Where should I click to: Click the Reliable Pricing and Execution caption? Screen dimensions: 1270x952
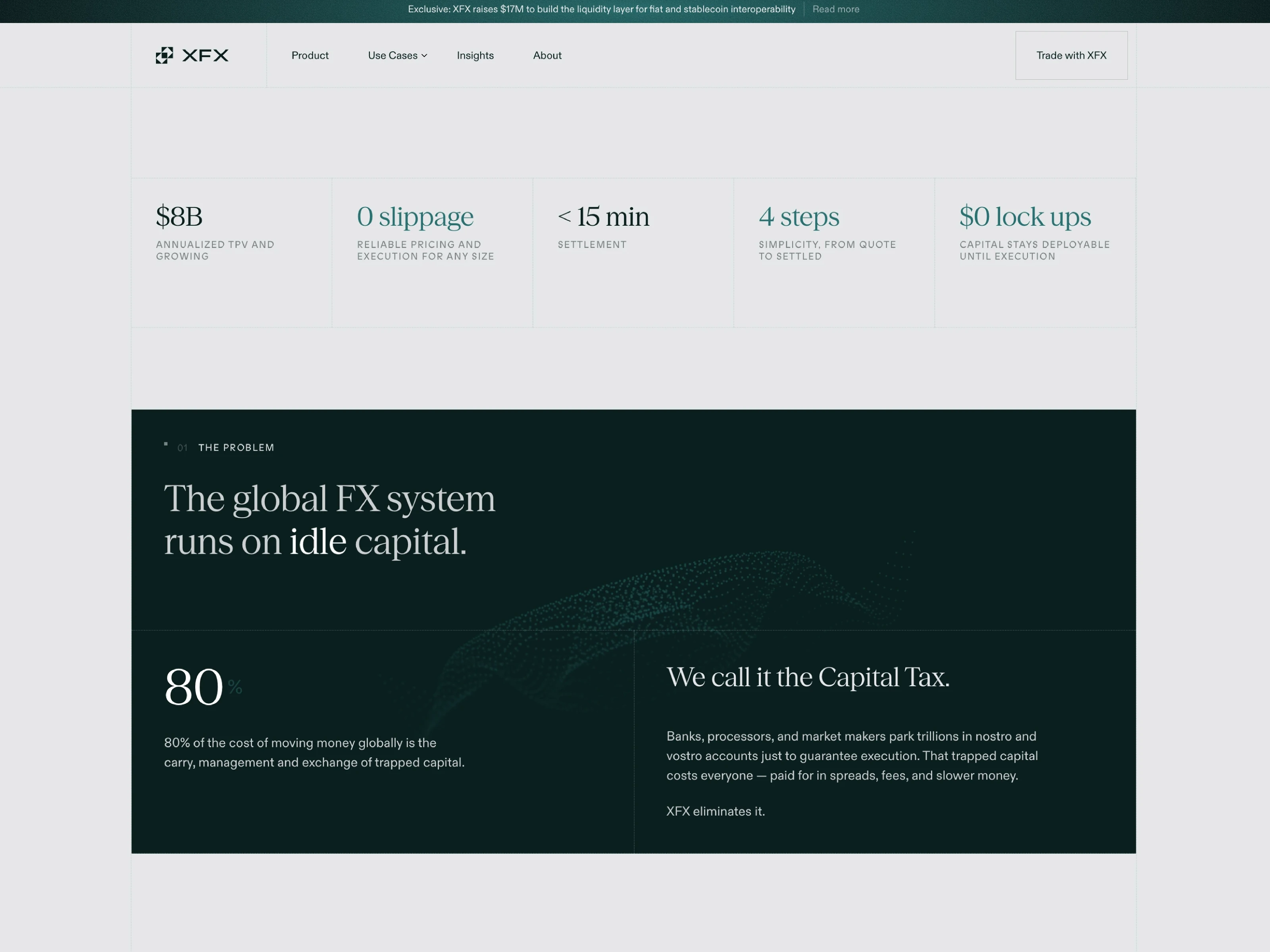click(x=425, y=250)
